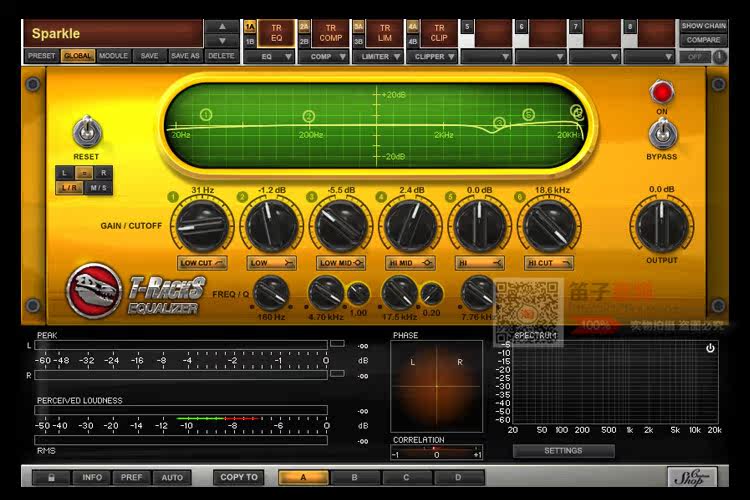
Task: Select the GLOBAL tab
Action: (x=77, y=56)
